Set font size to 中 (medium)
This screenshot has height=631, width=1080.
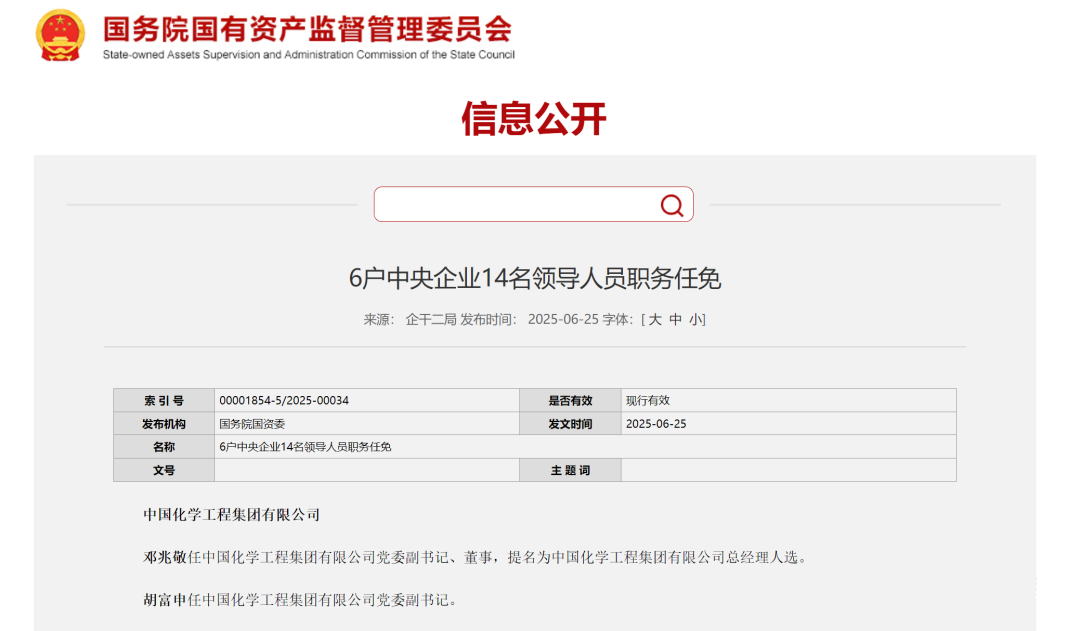676,320
